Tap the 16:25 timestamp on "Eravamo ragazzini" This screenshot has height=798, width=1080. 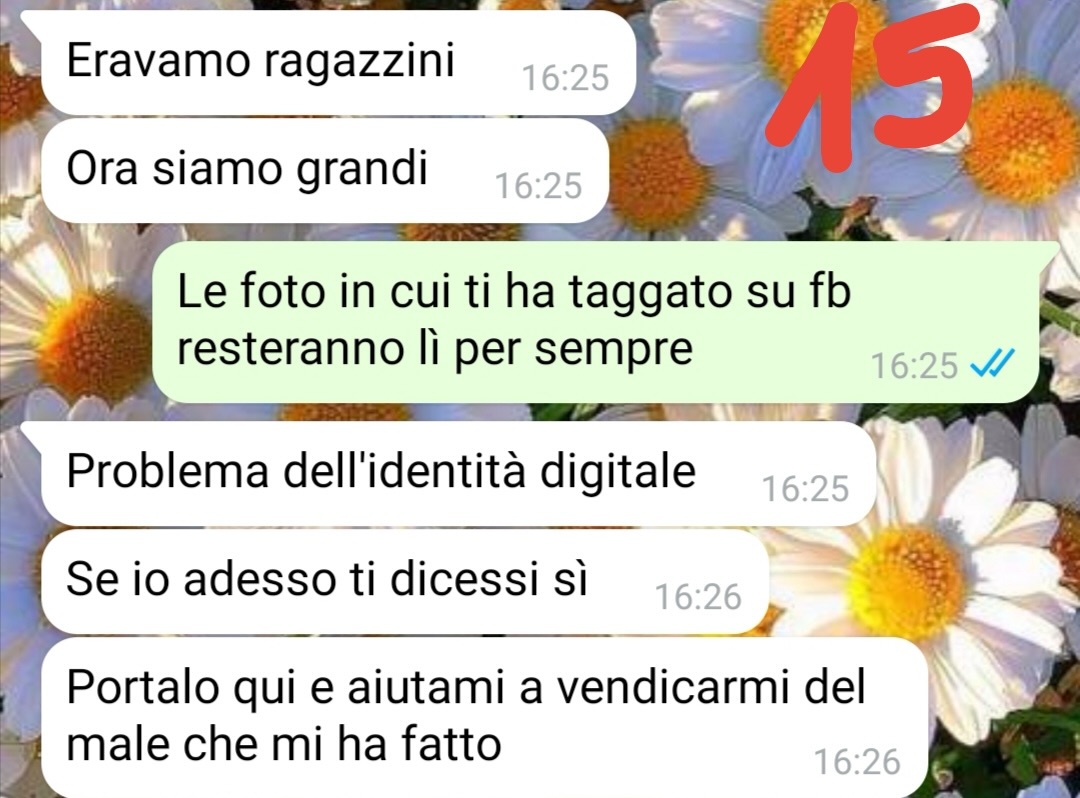point(565,78)
